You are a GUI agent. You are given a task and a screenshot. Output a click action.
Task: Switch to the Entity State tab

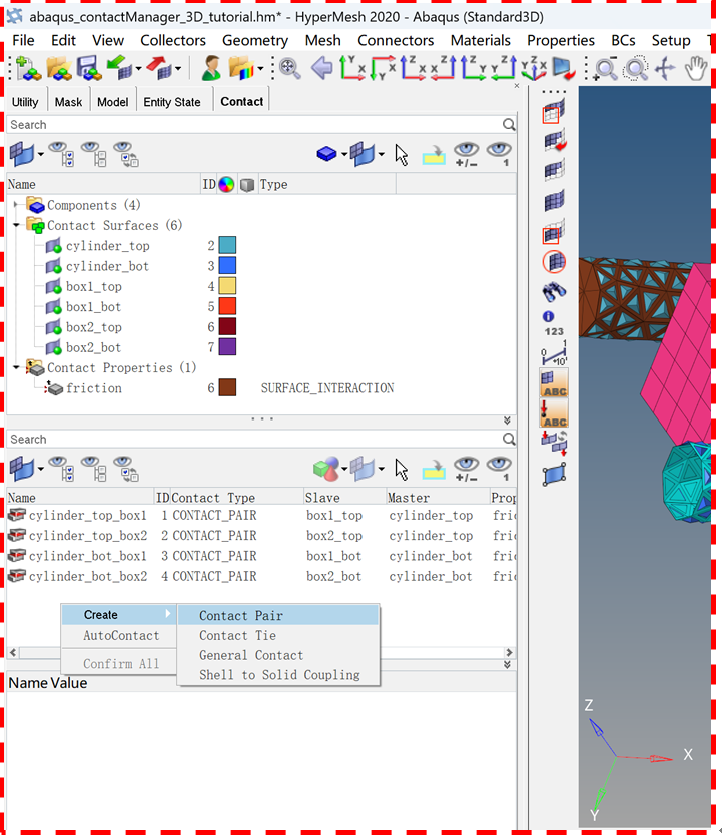(x=172, y=102)
